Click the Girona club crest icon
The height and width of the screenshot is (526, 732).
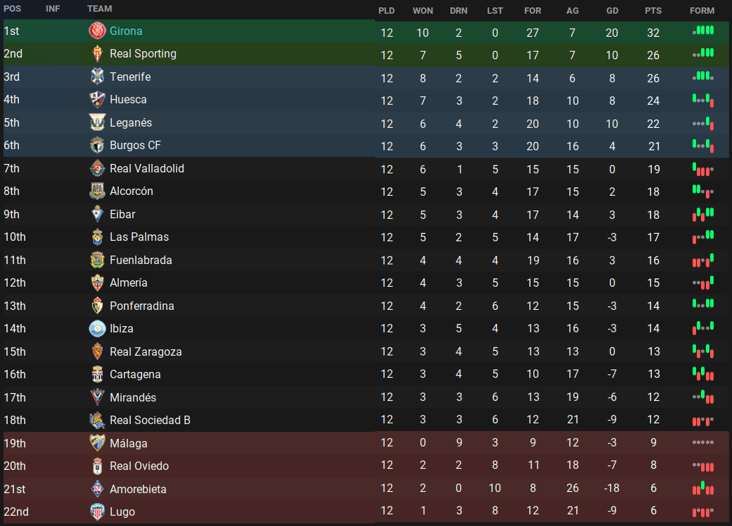click(x=97, y=31)
